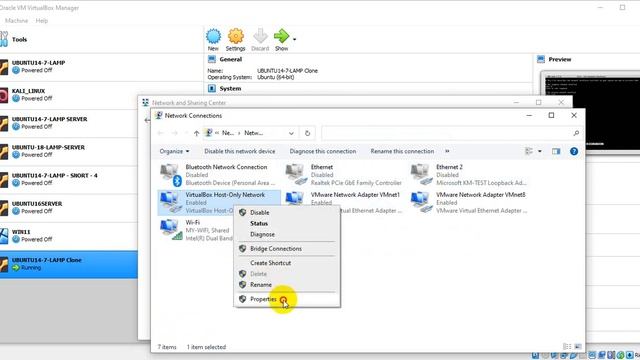The image size is (640, 360).
Task: Click the search magnifier icon
Action: click(x=576, y=133)
